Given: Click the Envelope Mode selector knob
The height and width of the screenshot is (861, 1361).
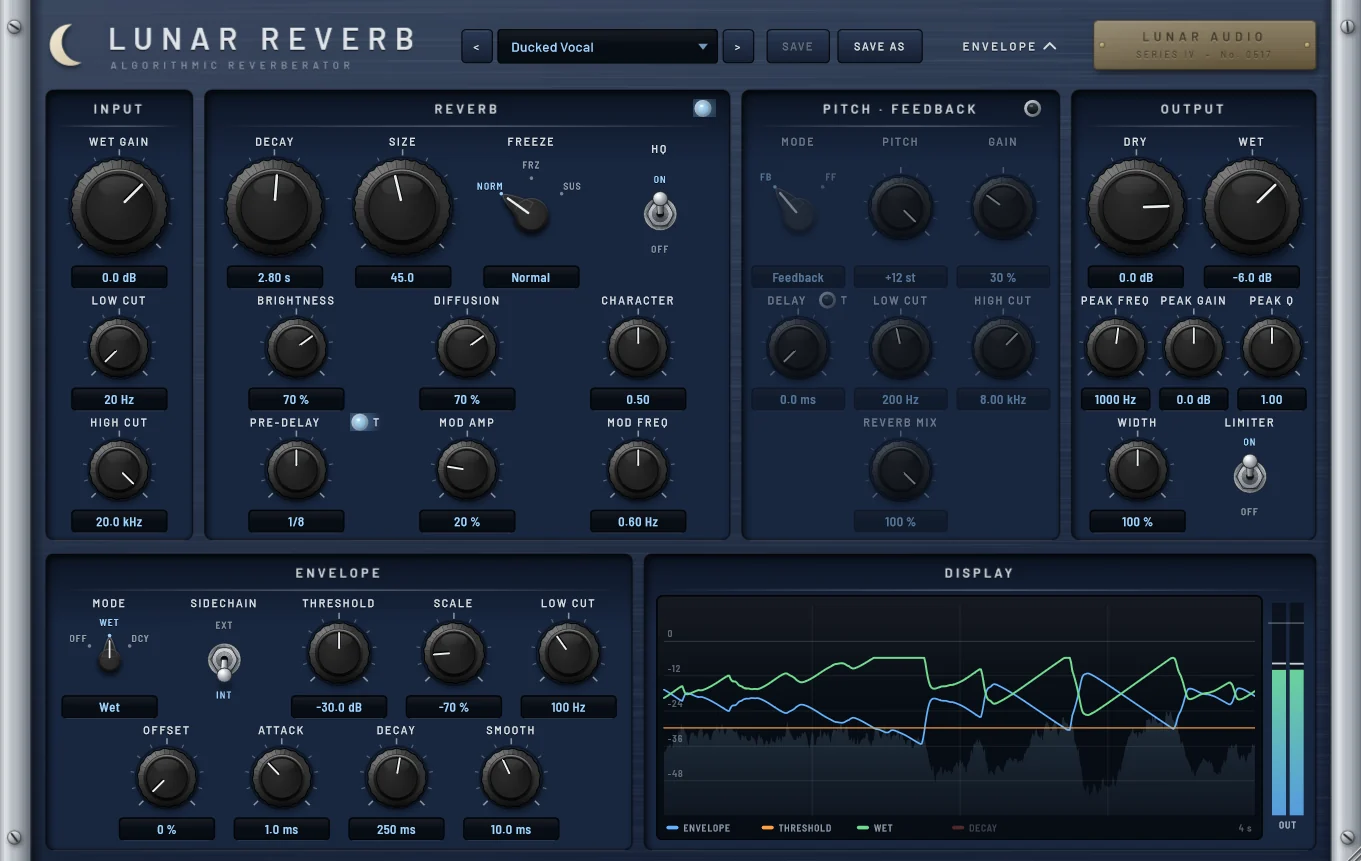Looking at the screenshot, I should pyautogui.click(x=109, y=656).
